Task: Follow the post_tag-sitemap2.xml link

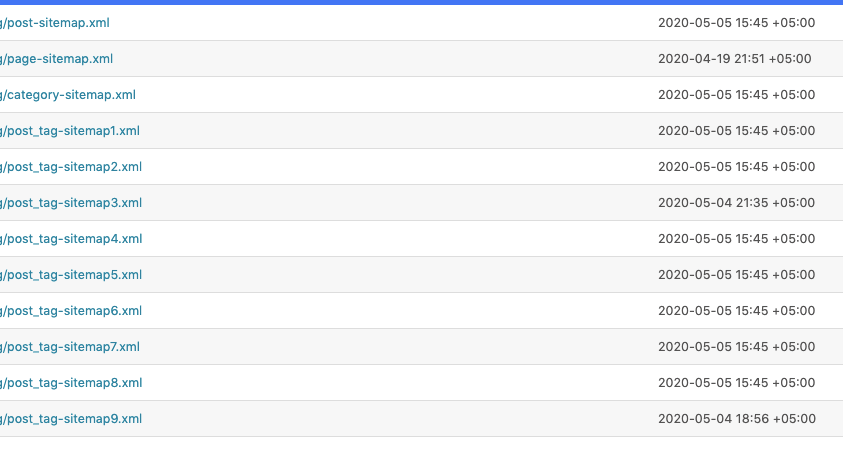Action: click(x=73, y=167)
